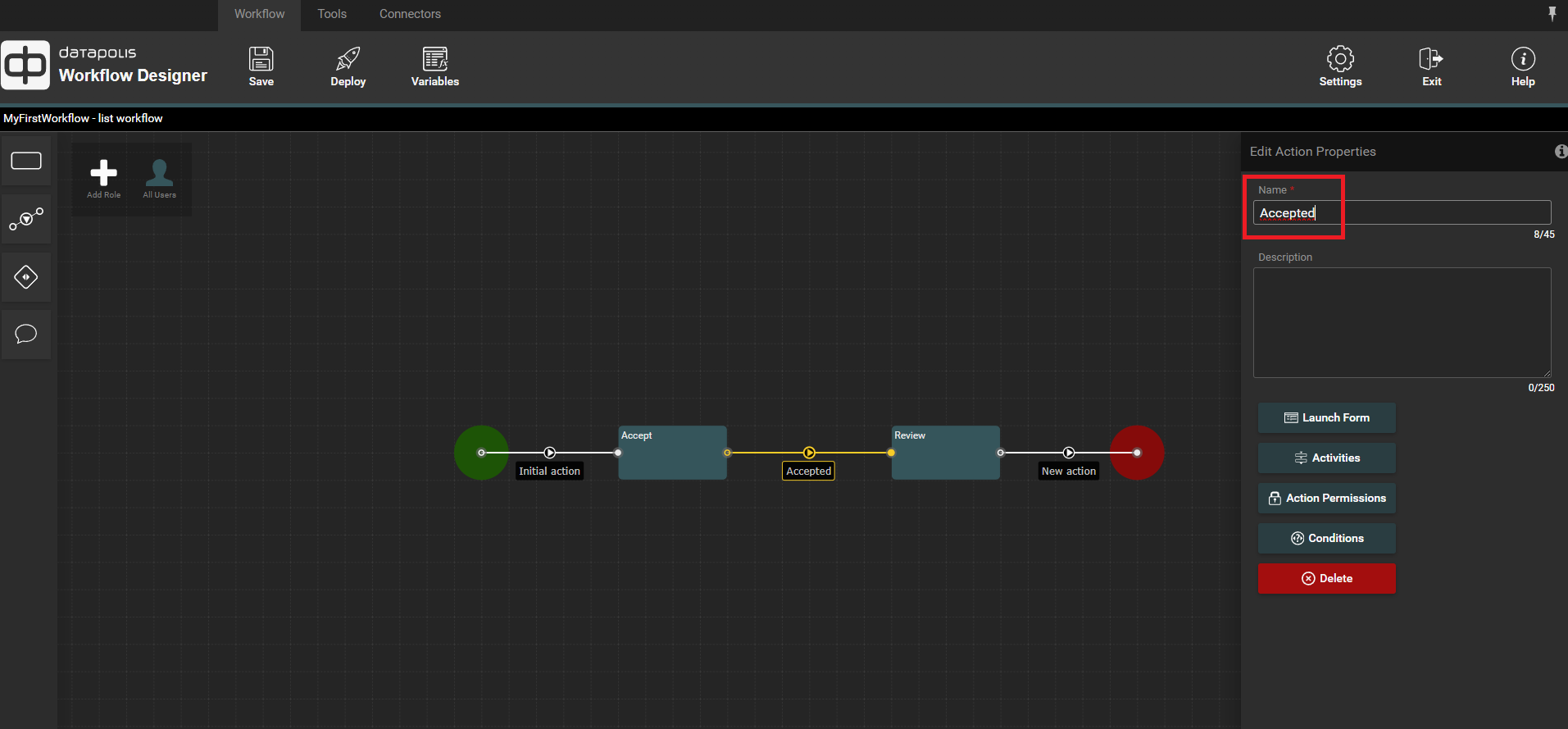This screenshot has height=729, width=1568.
Task: Open the Help information icon
Action: pos(1523,66)
